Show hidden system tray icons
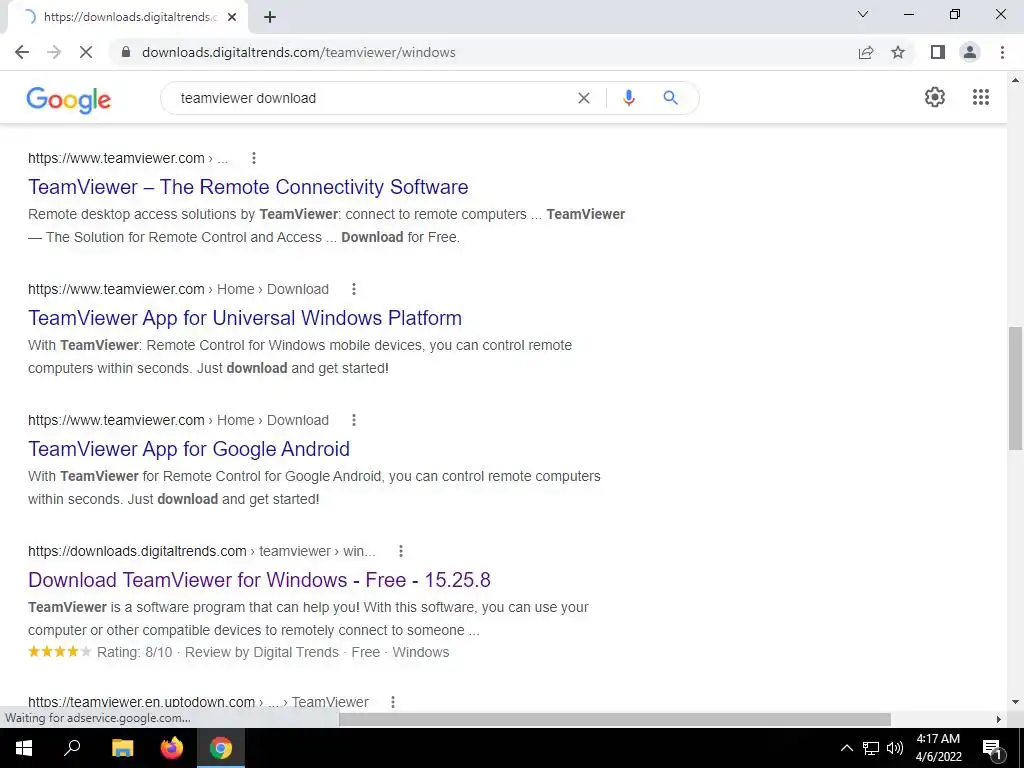 [x=846, y=748]
